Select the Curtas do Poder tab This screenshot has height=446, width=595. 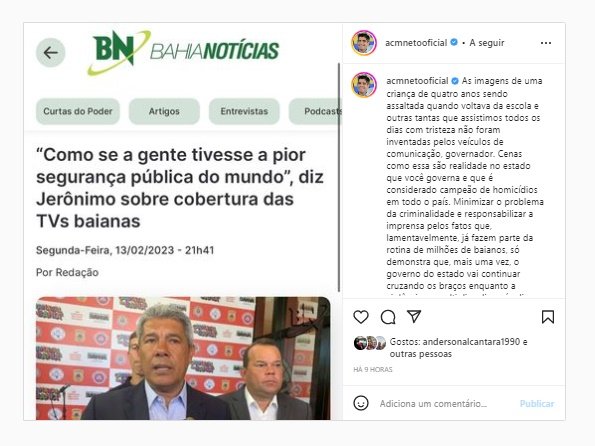(x=78, y=111)
